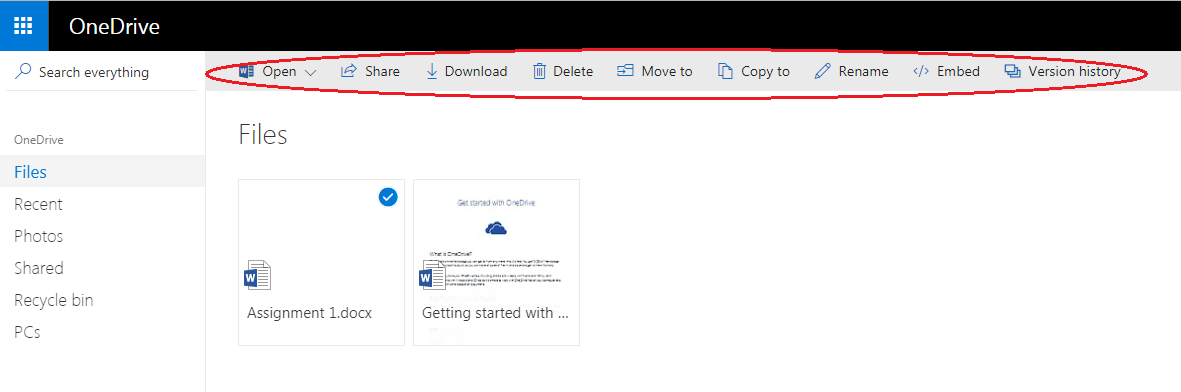Image resolution: width=1181 pixels, height=392 pixels.
Task: Click the Delete command label
Action: (x=573, y=72)
